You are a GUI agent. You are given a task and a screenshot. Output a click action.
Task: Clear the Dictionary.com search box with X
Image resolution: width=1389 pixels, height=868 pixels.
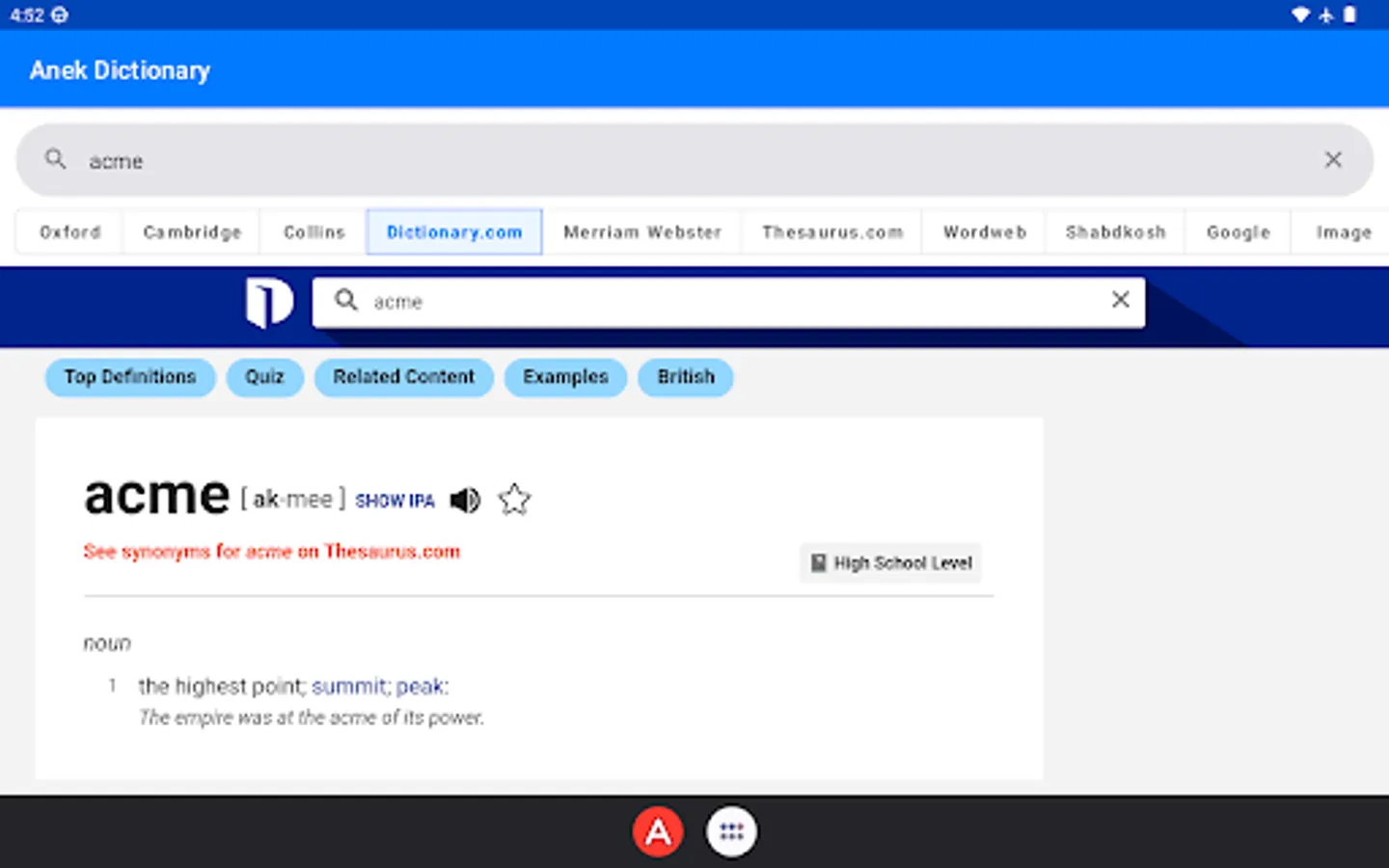coord(1120,300)
